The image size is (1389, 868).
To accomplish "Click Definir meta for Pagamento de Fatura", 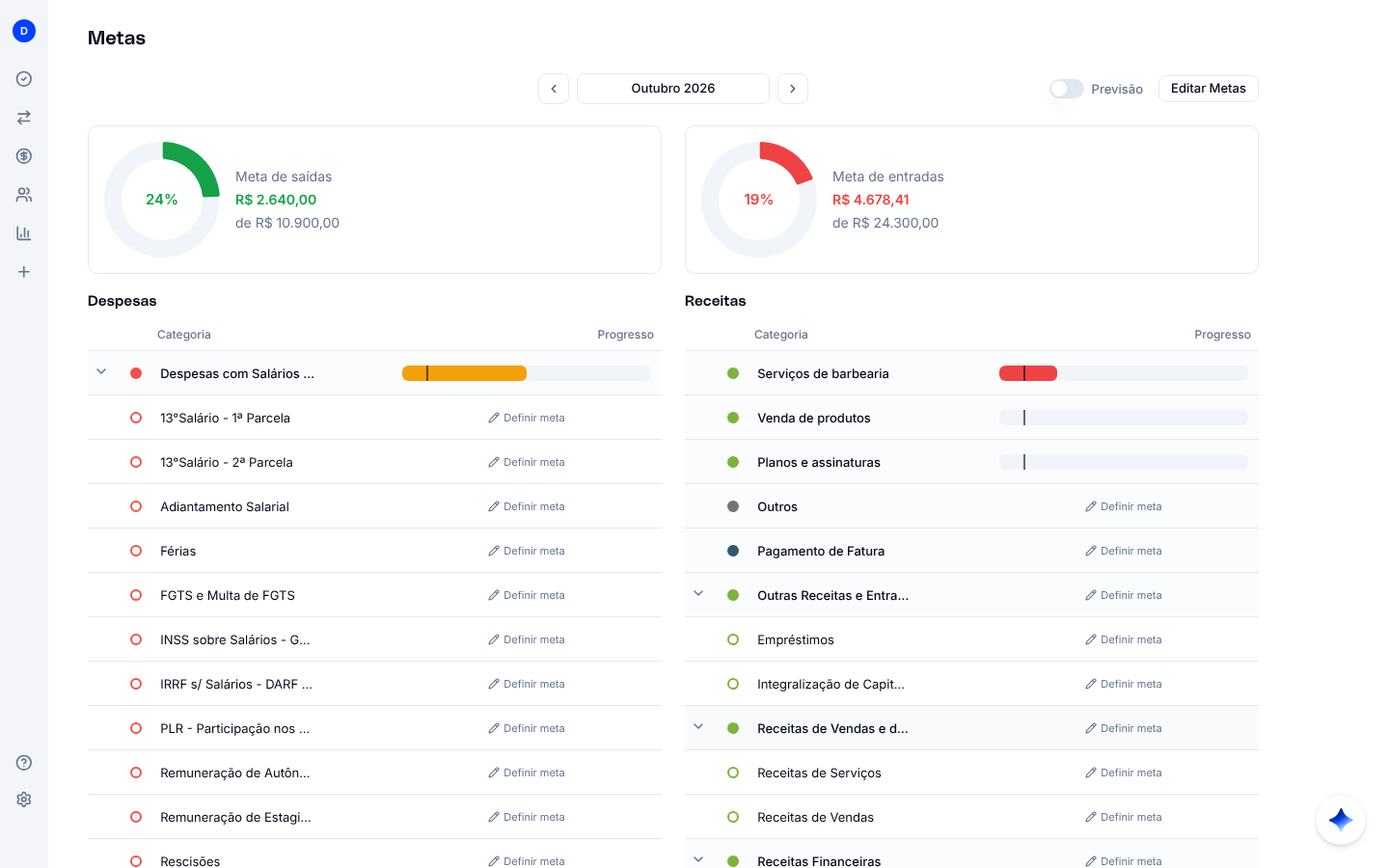I will point(1124,552).
